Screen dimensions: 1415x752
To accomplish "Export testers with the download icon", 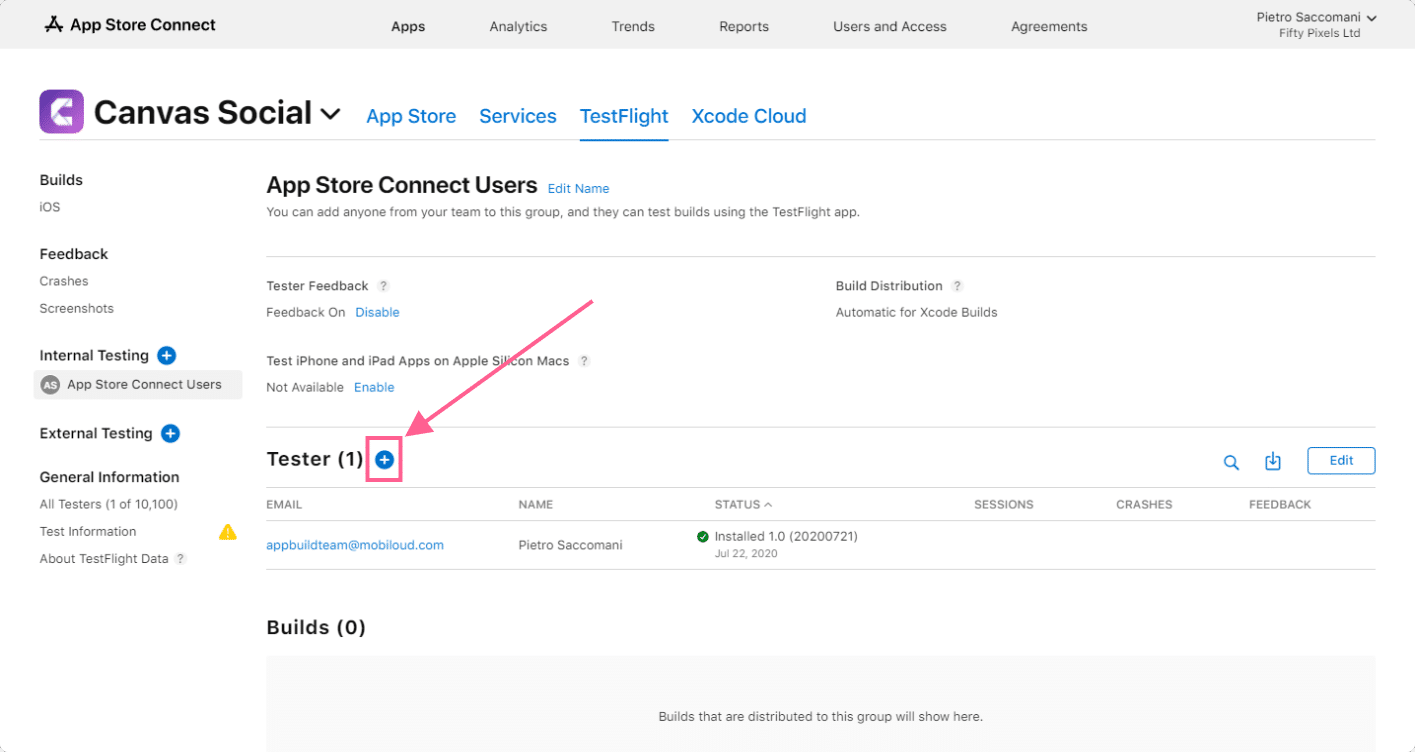I will (1273, 461).
